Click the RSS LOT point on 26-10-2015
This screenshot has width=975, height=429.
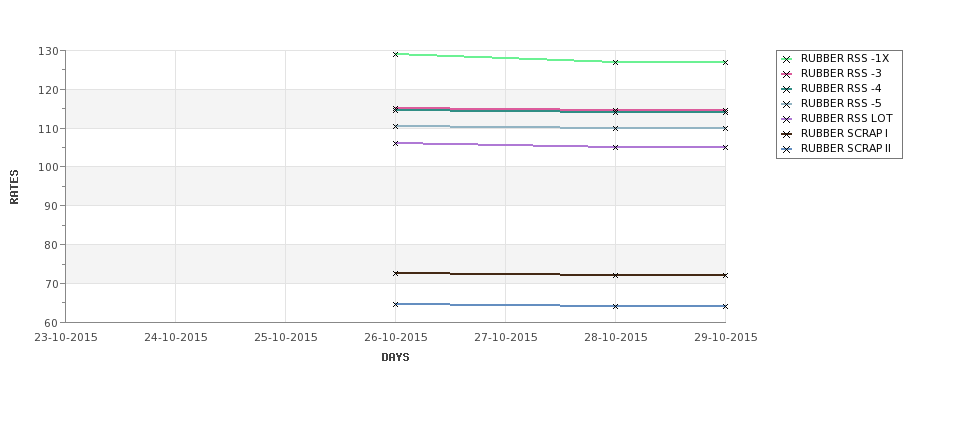click(x=395, y=144)
